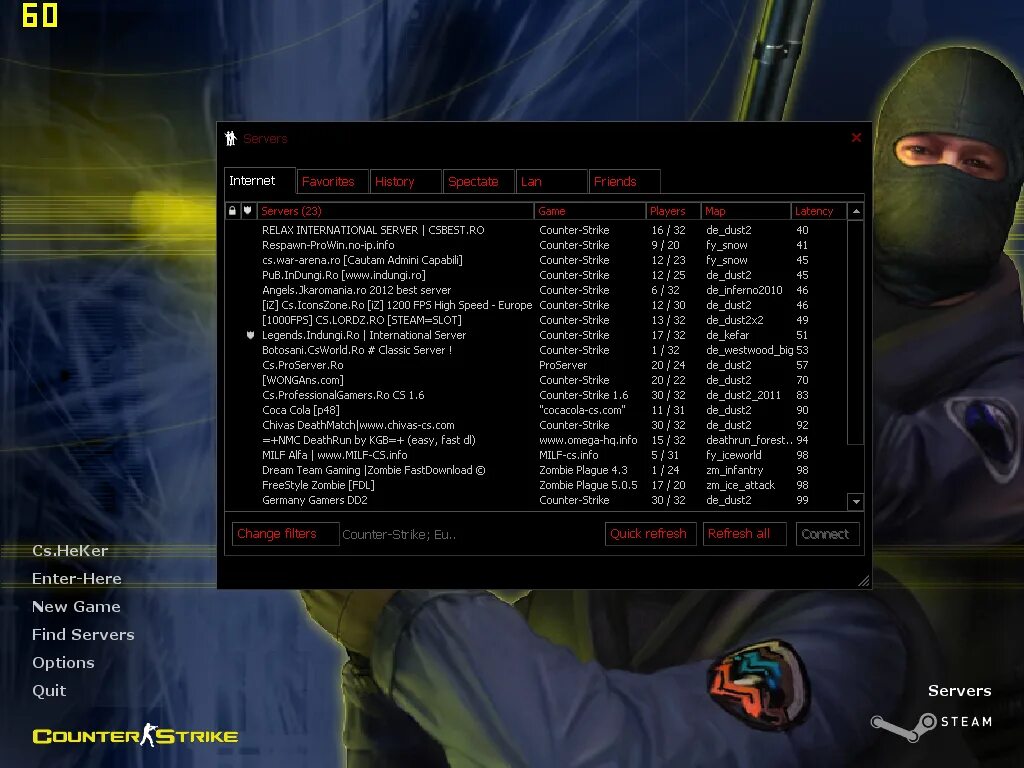Viewport: 1024px width, 768px height.
Task: Open the Friends tab
Action: [x=625, y=182]
